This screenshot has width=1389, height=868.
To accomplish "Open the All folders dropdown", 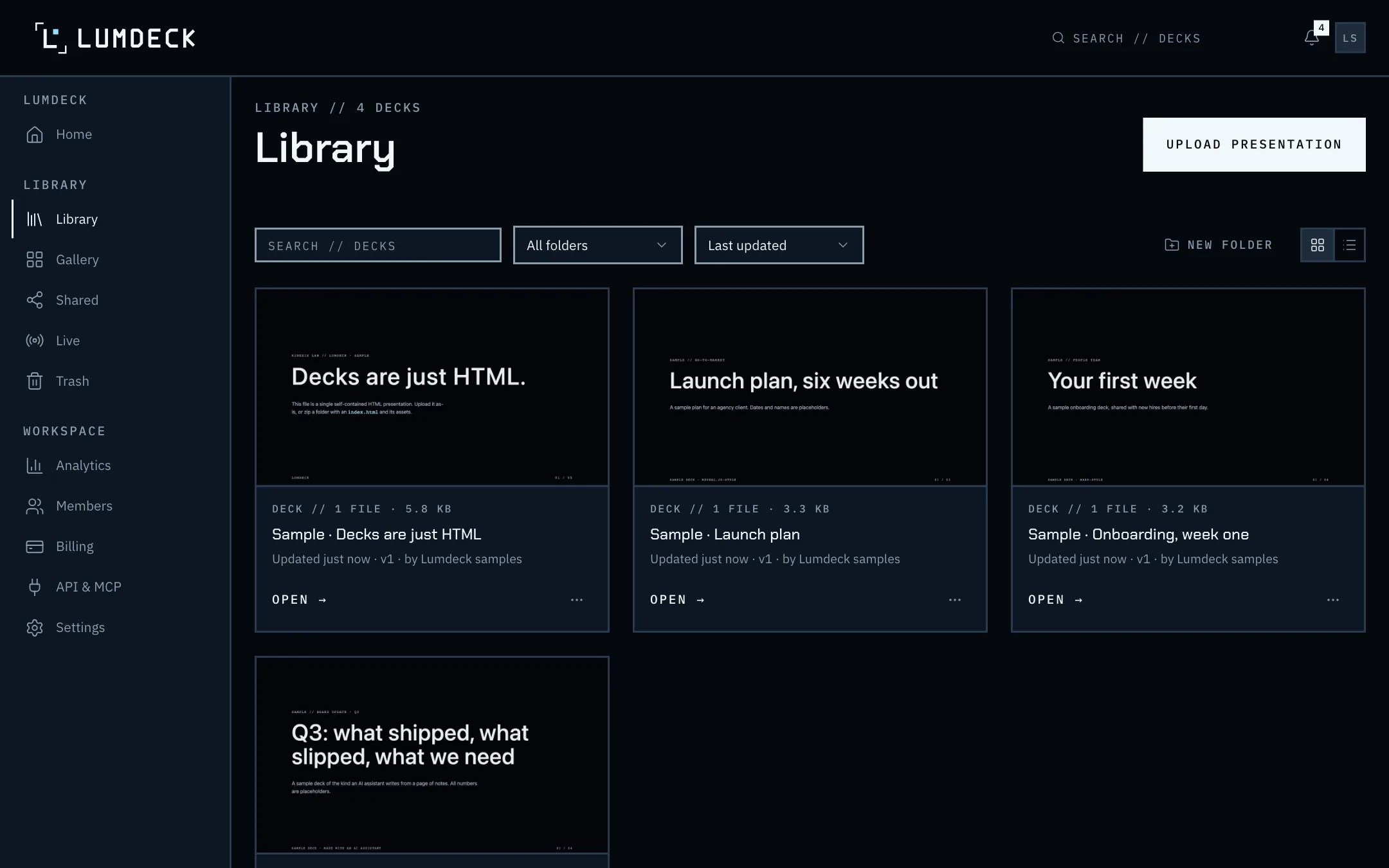I will click(x=597, y=245).
